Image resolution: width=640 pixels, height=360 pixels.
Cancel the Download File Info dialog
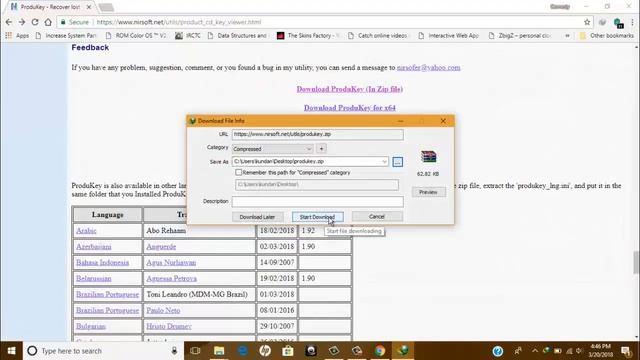[377, 216]
